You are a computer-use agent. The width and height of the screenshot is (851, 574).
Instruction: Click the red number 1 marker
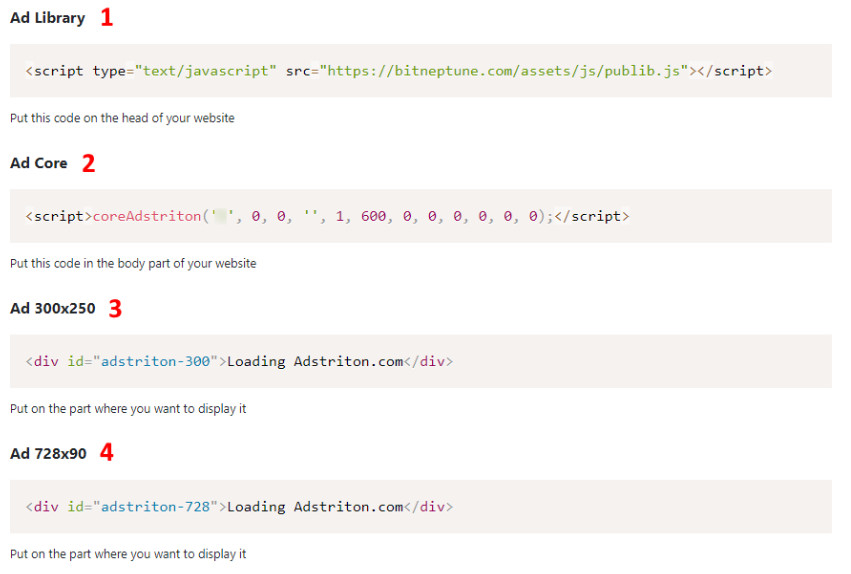pyautogui.click(x=107, y=18)
